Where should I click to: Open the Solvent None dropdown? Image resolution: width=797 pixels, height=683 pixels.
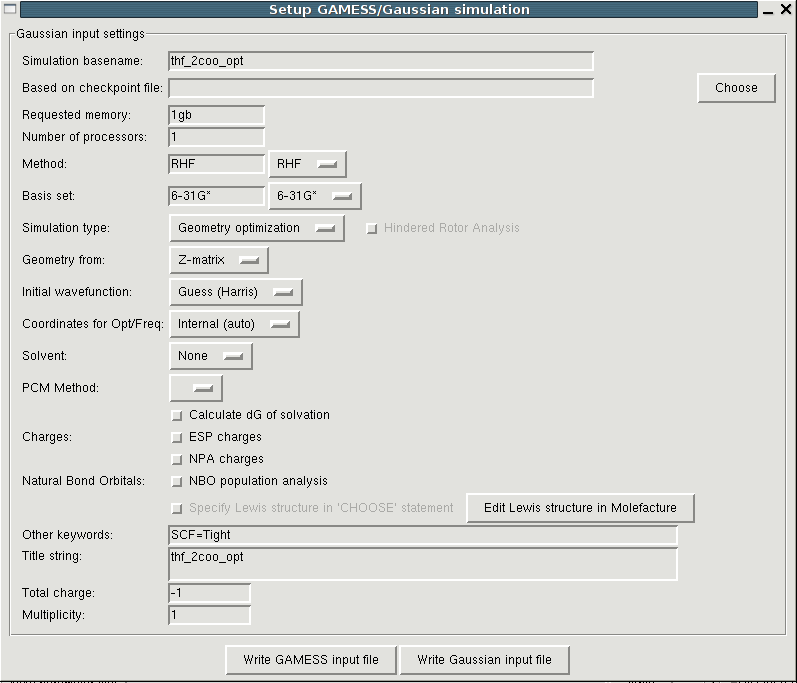click(x=210, y=356)
